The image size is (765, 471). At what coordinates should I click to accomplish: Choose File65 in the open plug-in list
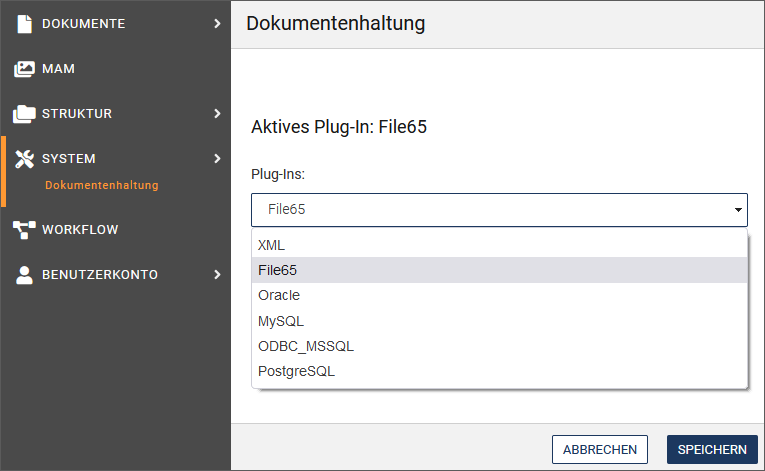[499, 270]
